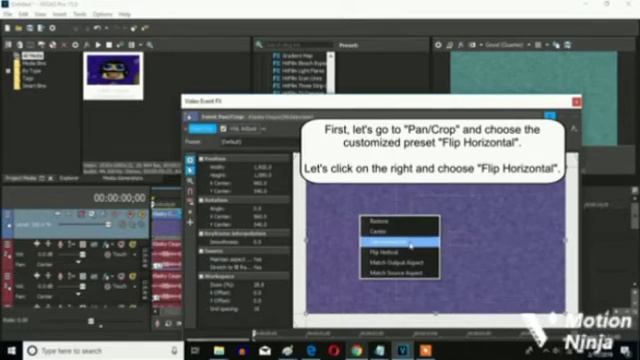Image resolution: width=640 pixels, height=360 pixels.
Task: Select the Smart Bins tree item
Action: pos(34,86)
